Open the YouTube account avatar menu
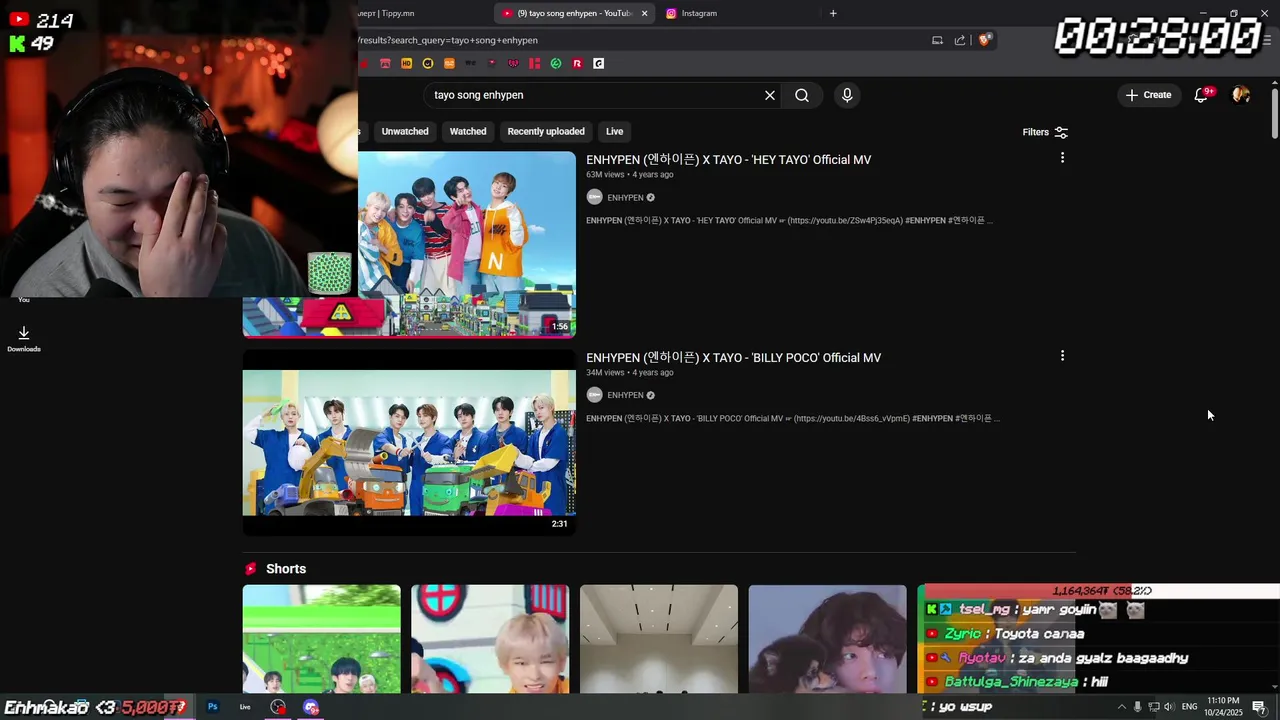 pos(1241,95)
